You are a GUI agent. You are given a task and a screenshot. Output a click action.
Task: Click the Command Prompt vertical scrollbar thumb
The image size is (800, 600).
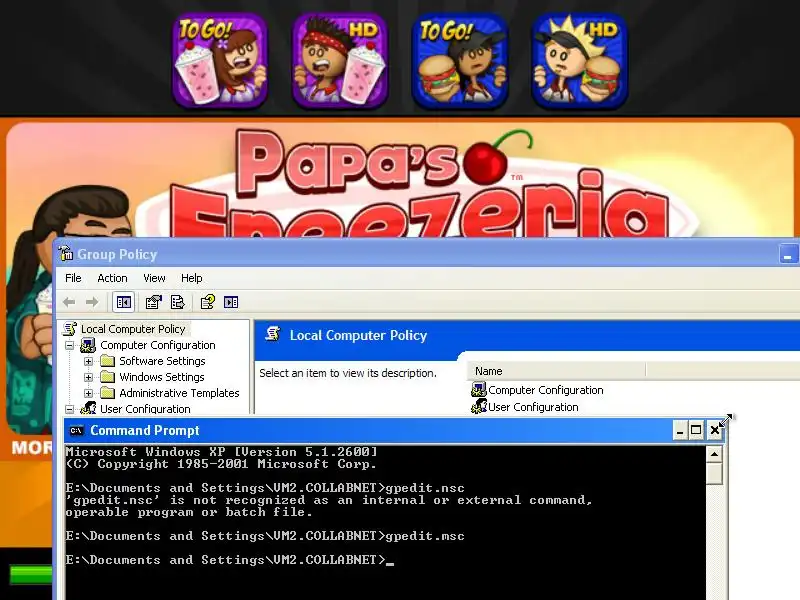(x=714, y=473)
